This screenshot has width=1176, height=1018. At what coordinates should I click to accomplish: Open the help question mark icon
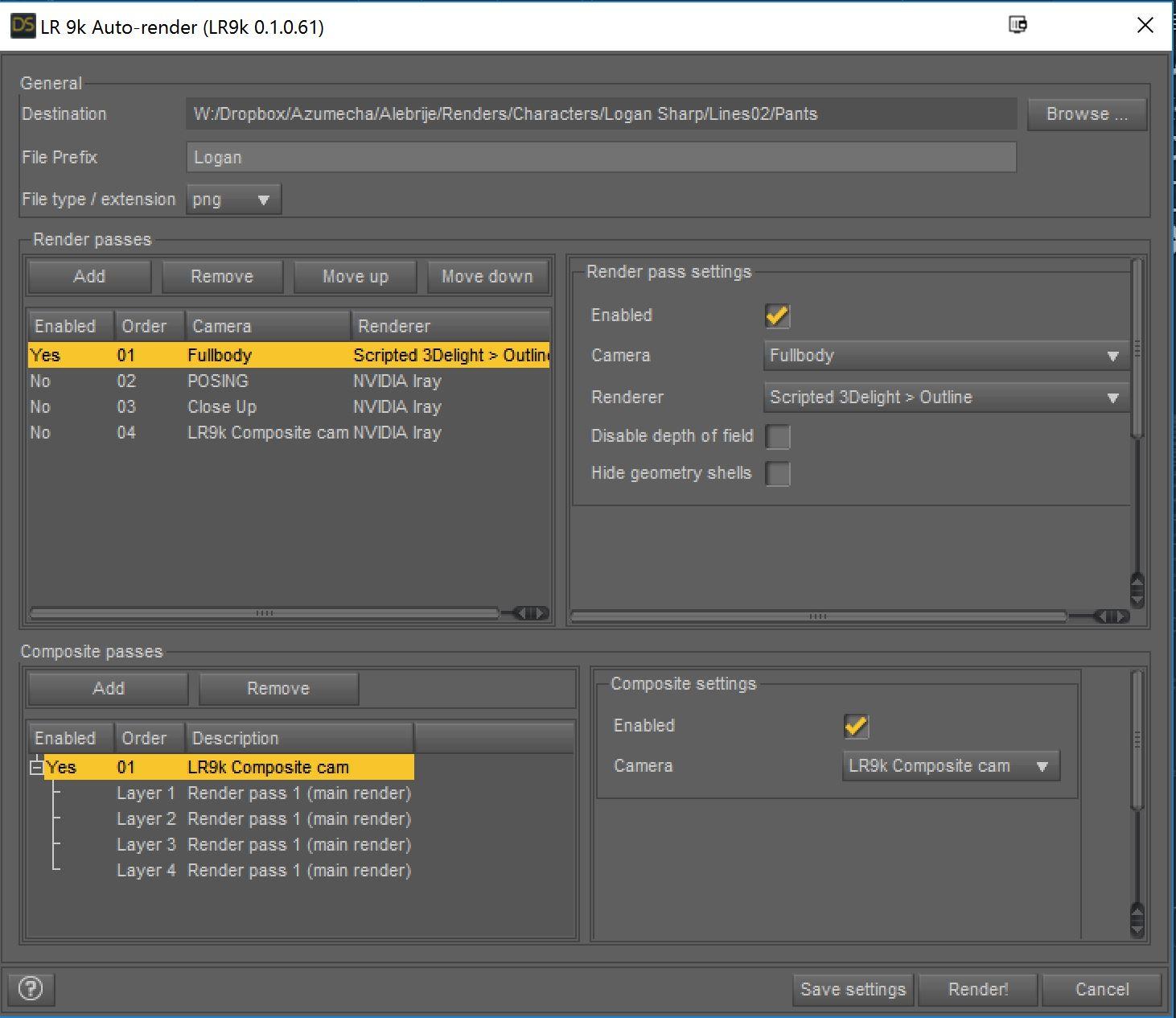[x=31, y=988]
